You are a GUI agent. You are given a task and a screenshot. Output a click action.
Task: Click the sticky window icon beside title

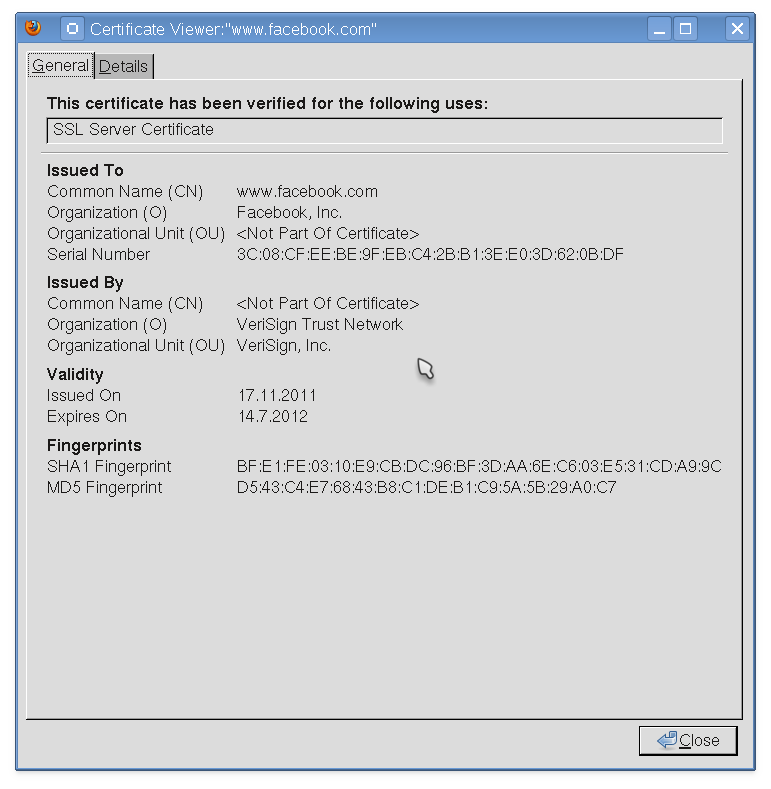(72, 29)
